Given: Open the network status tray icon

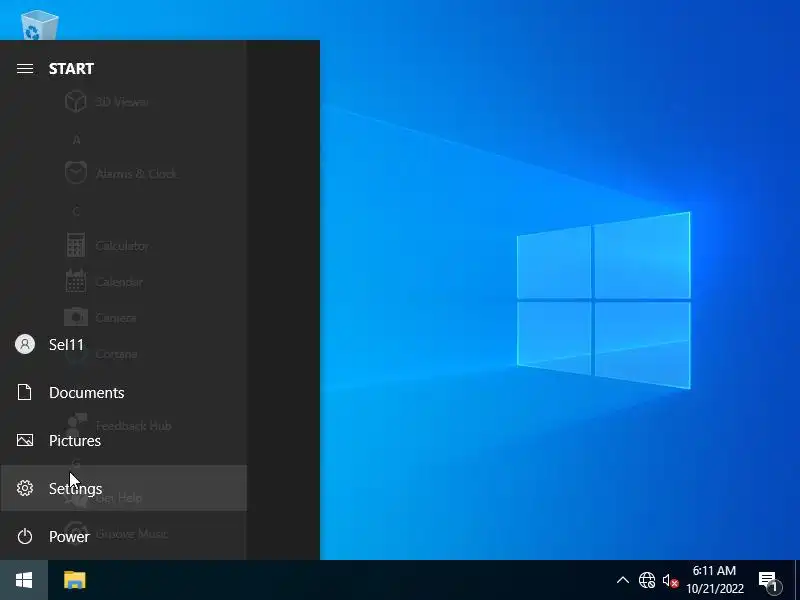Looking at the screenshot, I should click(x=646, y=580).
